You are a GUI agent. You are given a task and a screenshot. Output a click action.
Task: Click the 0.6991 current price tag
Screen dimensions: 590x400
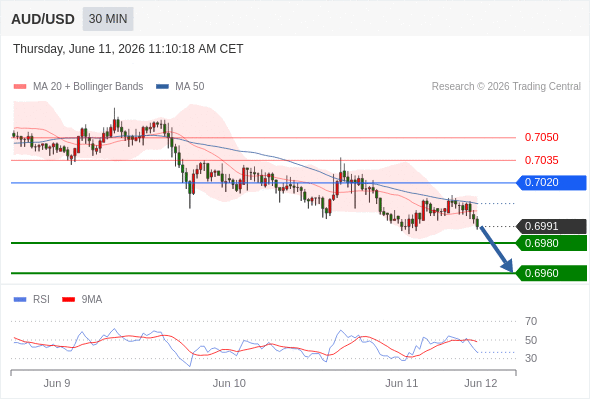tap(552, 227)
